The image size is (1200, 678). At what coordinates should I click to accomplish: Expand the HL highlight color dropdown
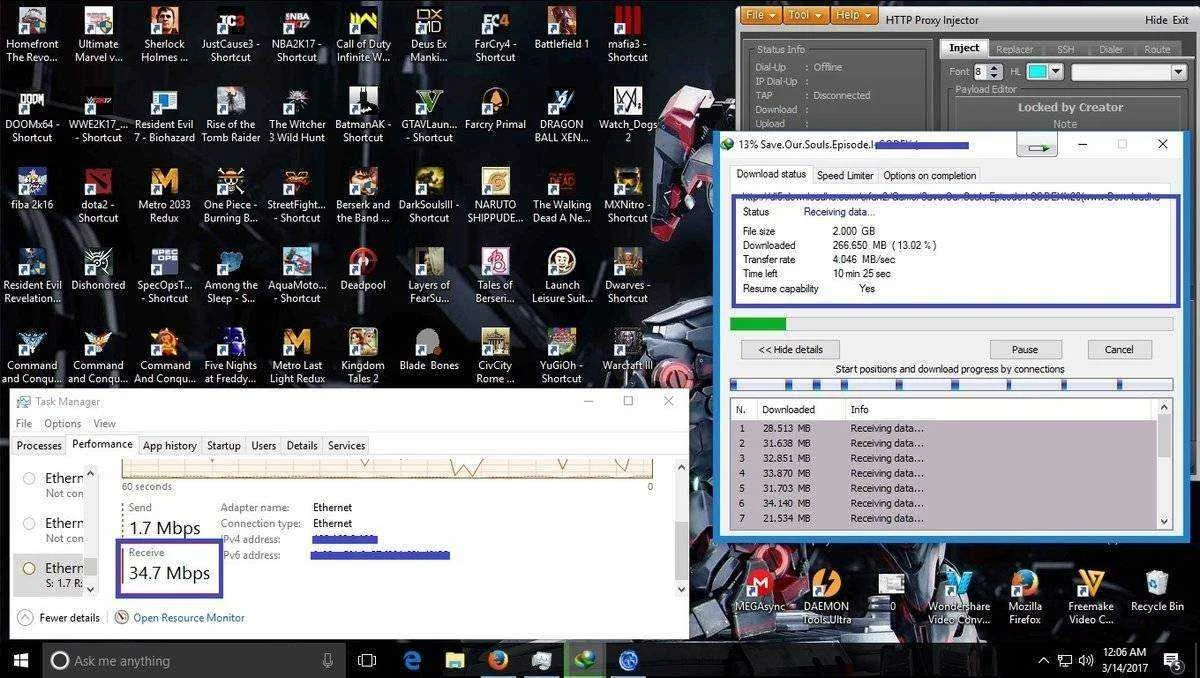click(1054, 72)
